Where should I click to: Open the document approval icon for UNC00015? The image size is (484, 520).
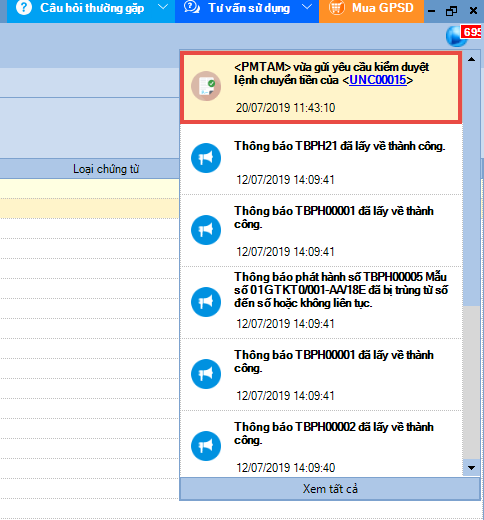206,86
